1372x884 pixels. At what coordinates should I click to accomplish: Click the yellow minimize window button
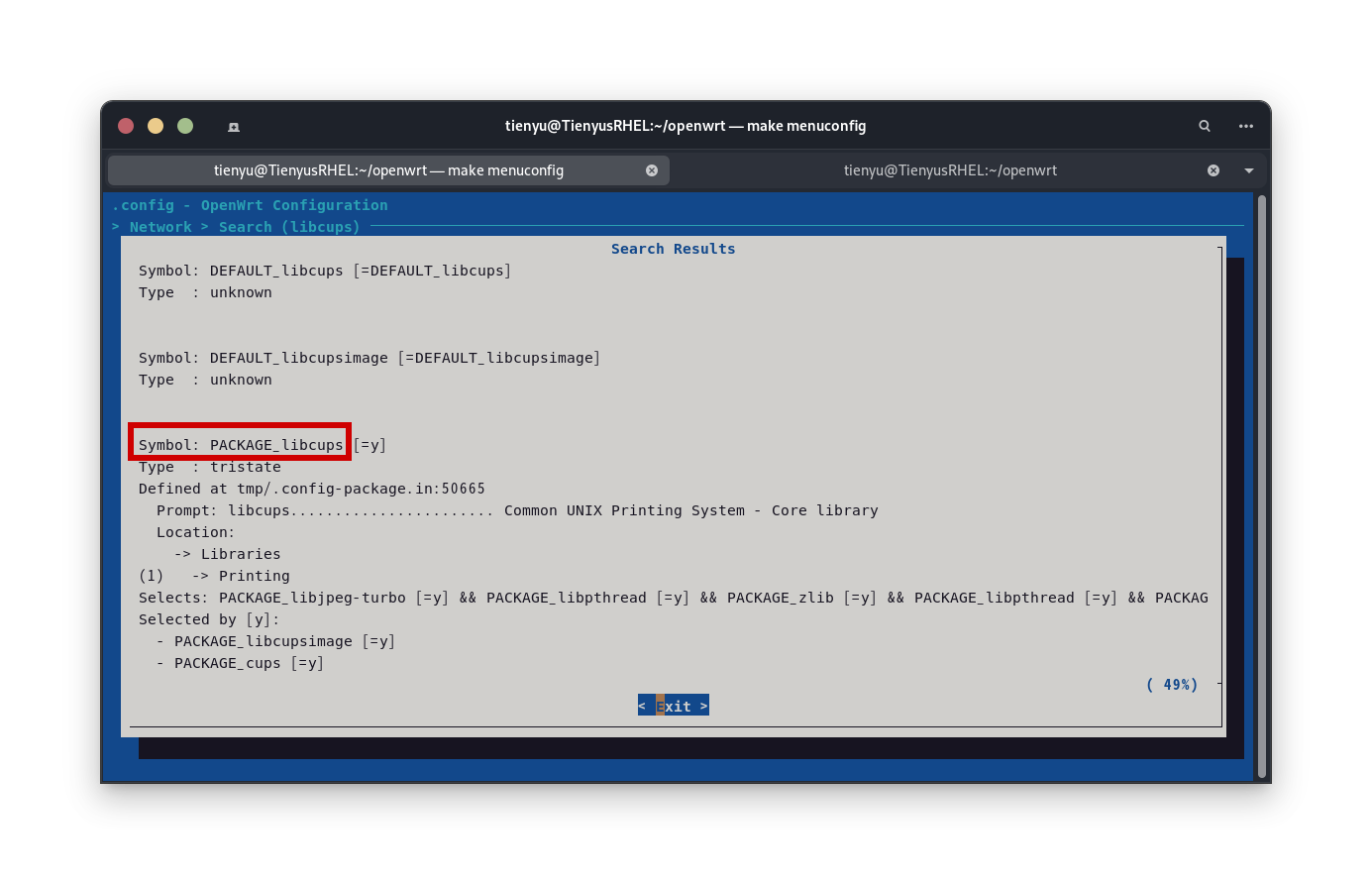click(x=156, y=126)
